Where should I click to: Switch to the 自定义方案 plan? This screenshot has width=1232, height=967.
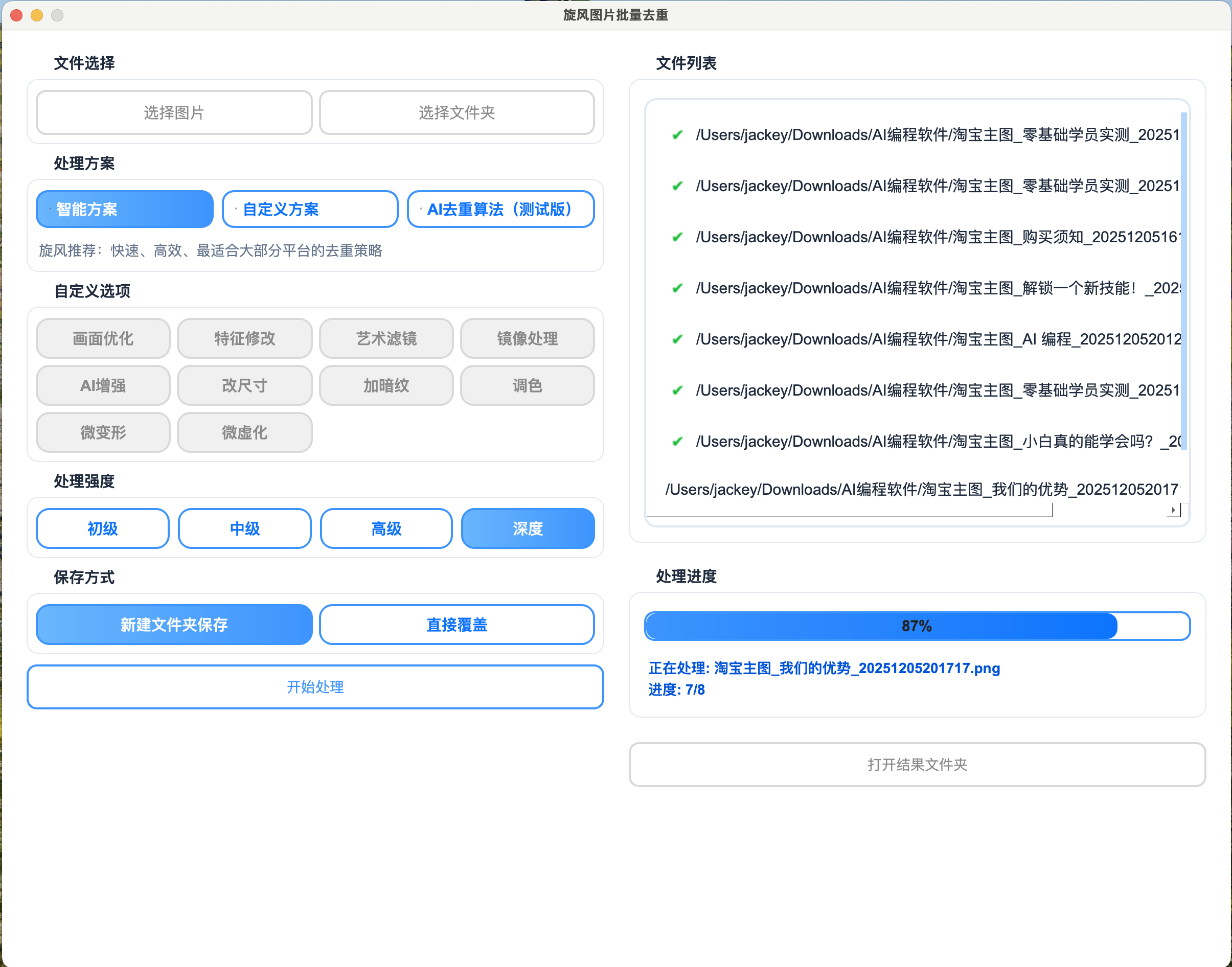point(310,210)
